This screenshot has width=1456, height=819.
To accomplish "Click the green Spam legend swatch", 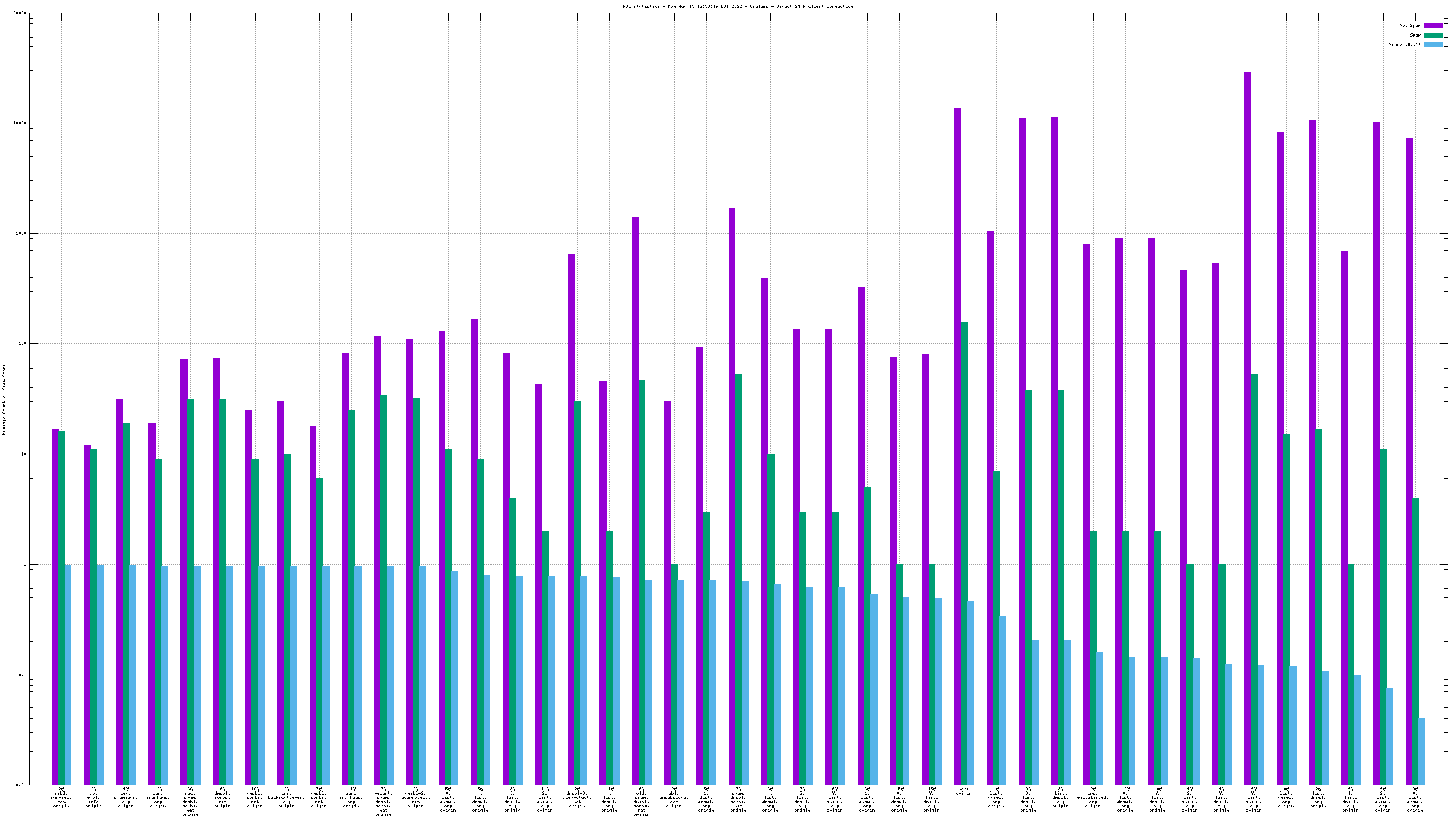I will 1433,35.
